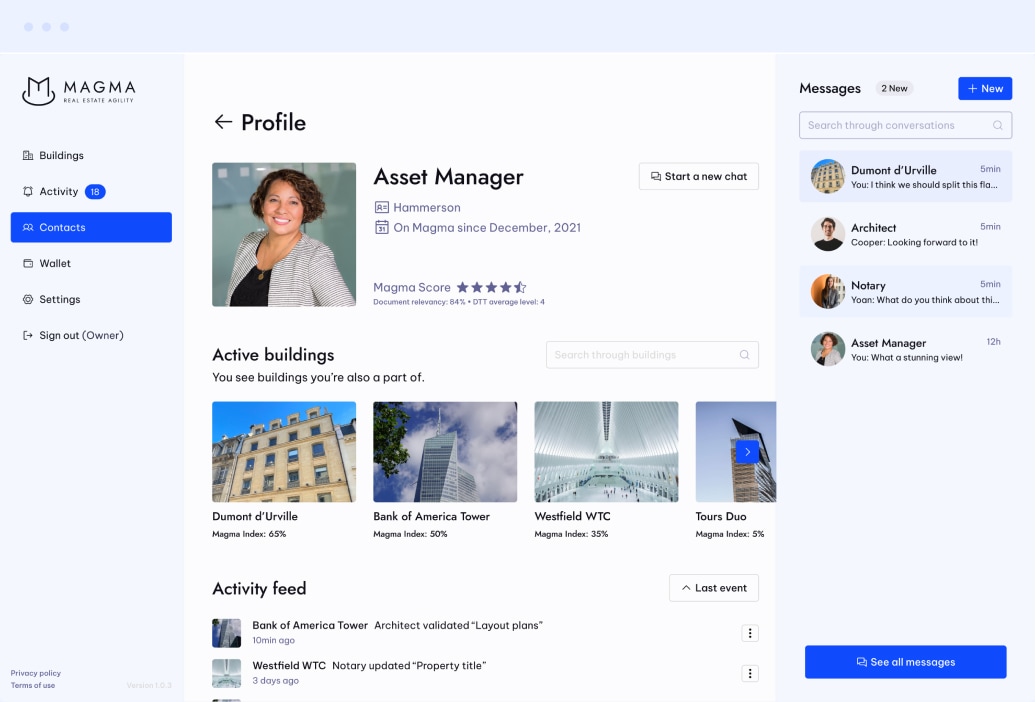Open Settings from the sidebar
The image size is (1036, 702).
point(60,299)
